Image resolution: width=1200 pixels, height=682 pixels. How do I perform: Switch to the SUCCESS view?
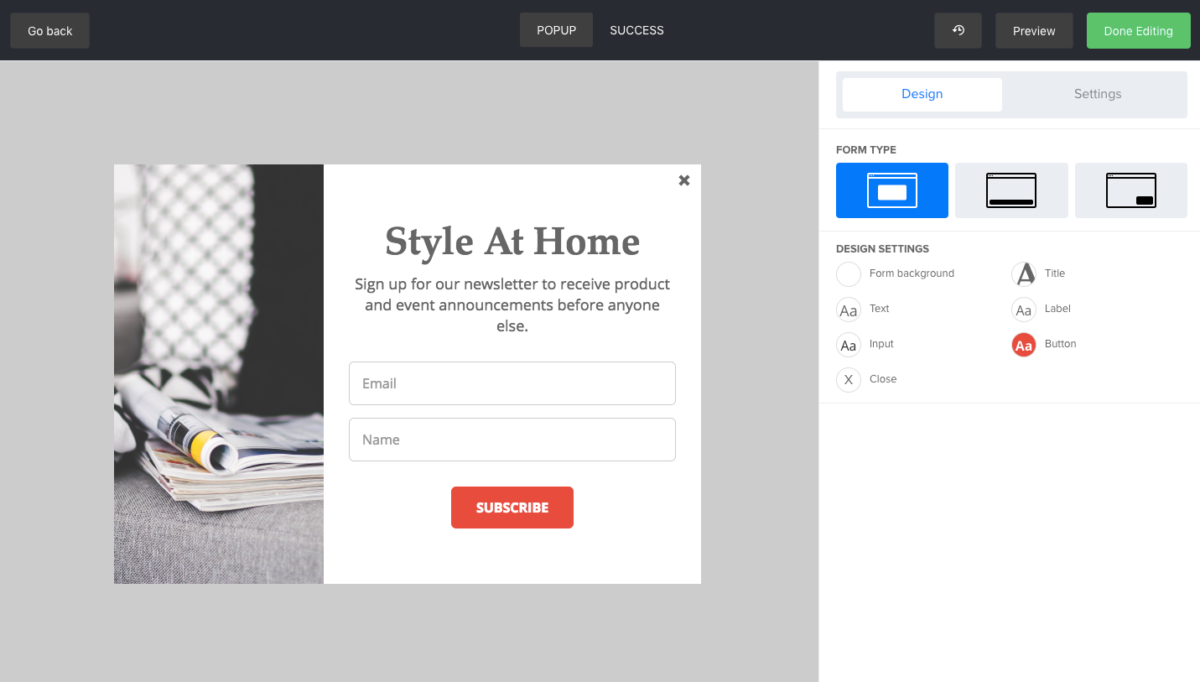click(x=636, y=30)
